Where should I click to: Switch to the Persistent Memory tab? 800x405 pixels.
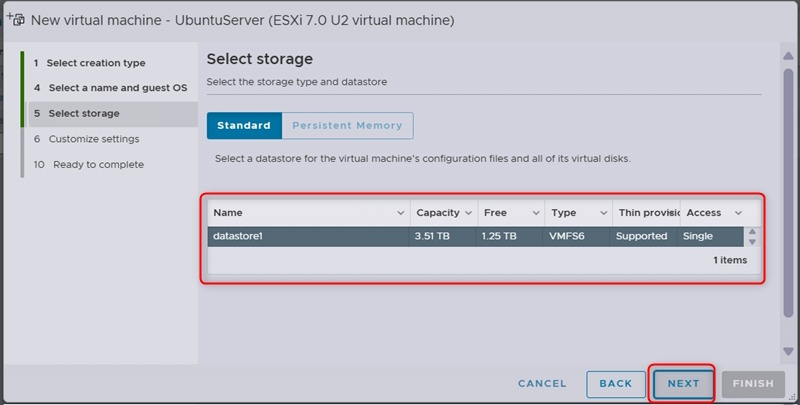[x=347, y=126]
